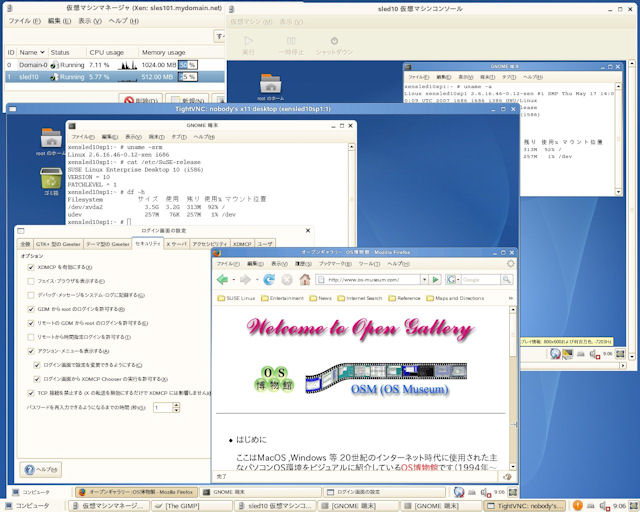Switch to the アクセシビリティ tab
The image size is (640, 512).
[x=209, y=244]
